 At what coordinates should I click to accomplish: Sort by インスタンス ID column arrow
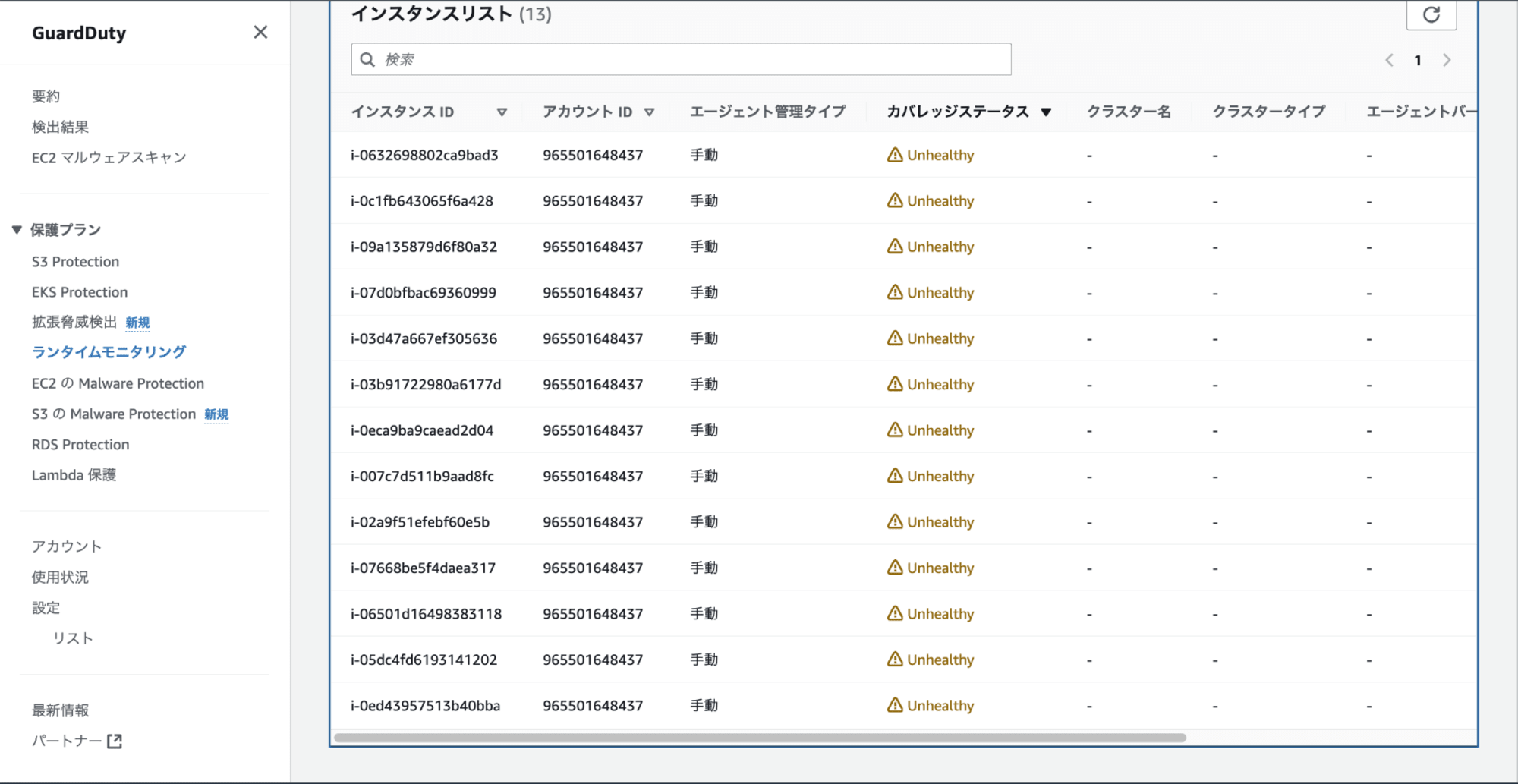[502, 112]
